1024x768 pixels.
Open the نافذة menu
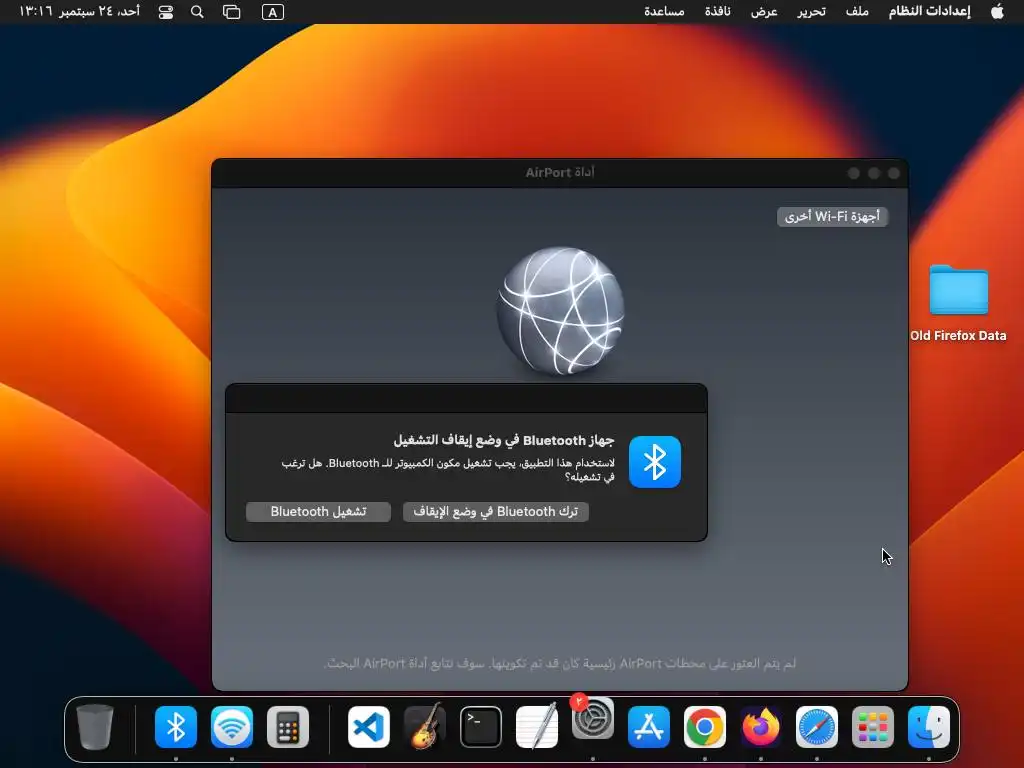pyautogui.click(x=717, y=12)
